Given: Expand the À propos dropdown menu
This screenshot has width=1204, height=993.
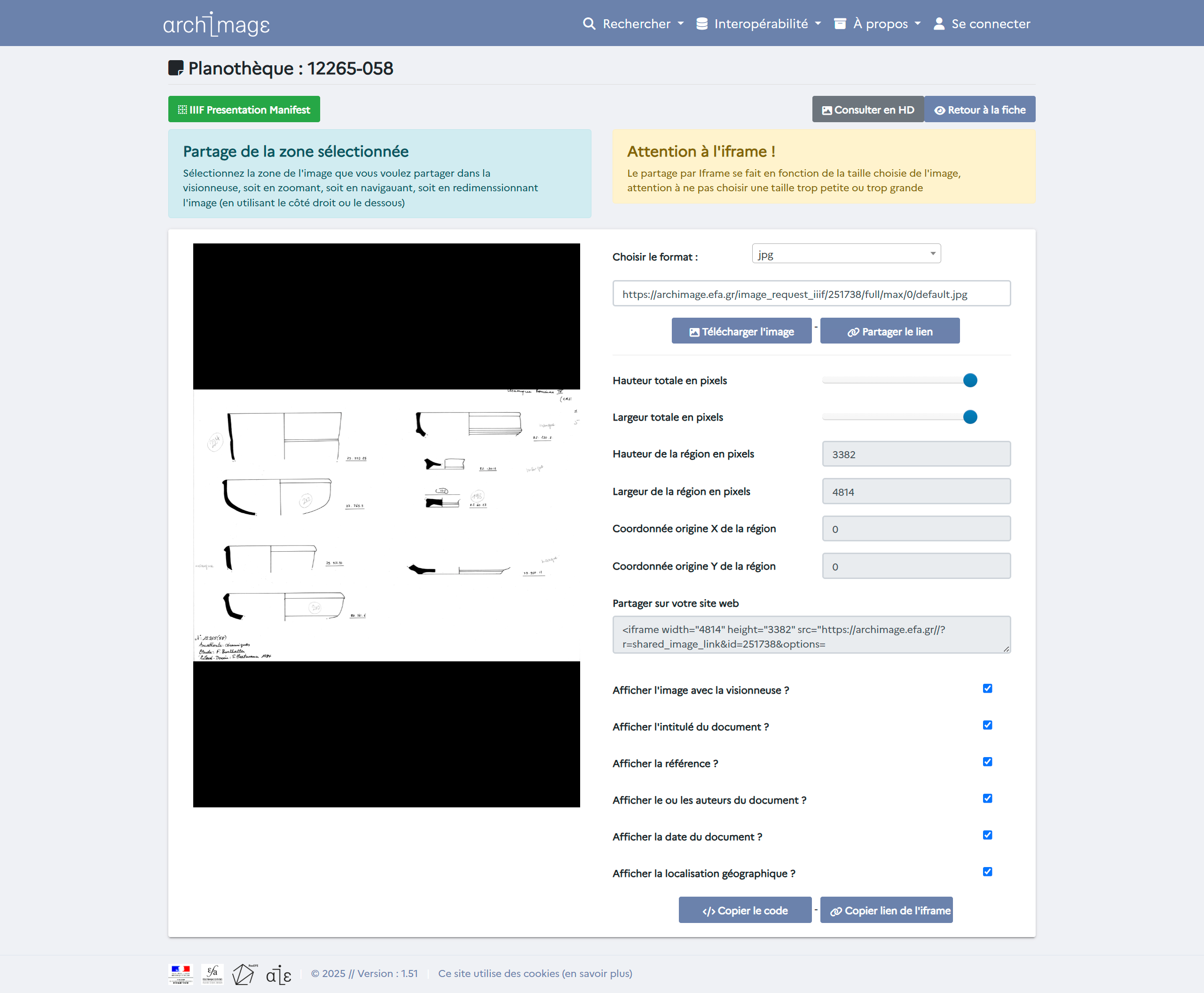Looking at the screenshot, I should 878,24.
